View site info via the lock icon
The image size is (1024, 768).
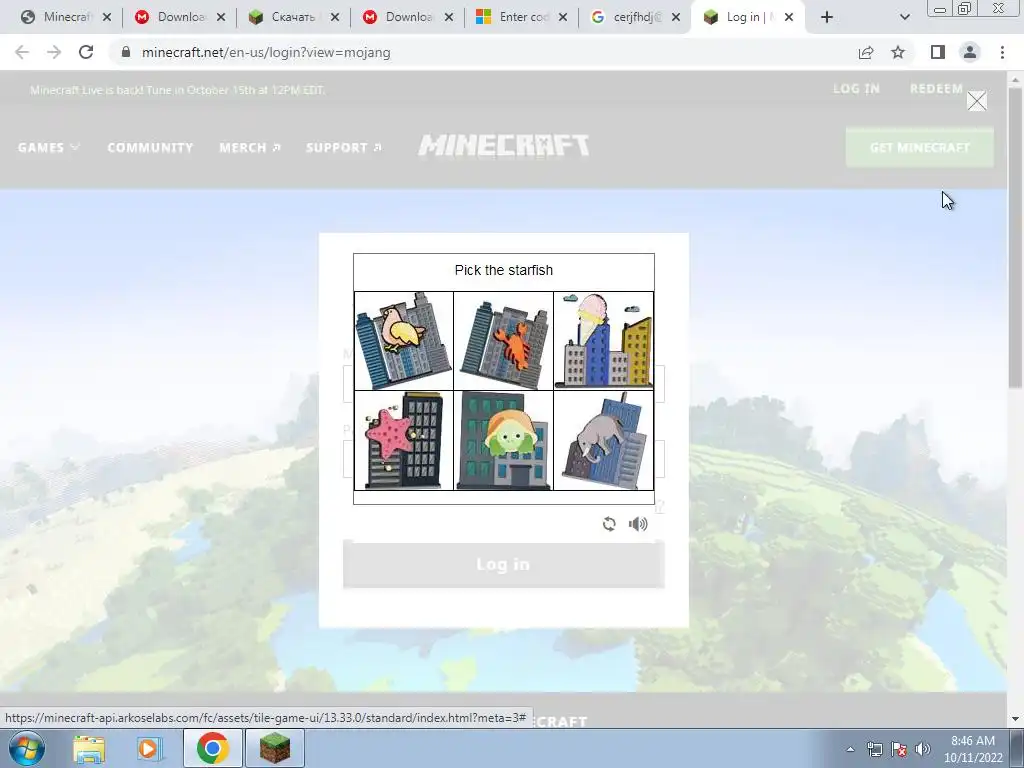click(x=126, y=52)
